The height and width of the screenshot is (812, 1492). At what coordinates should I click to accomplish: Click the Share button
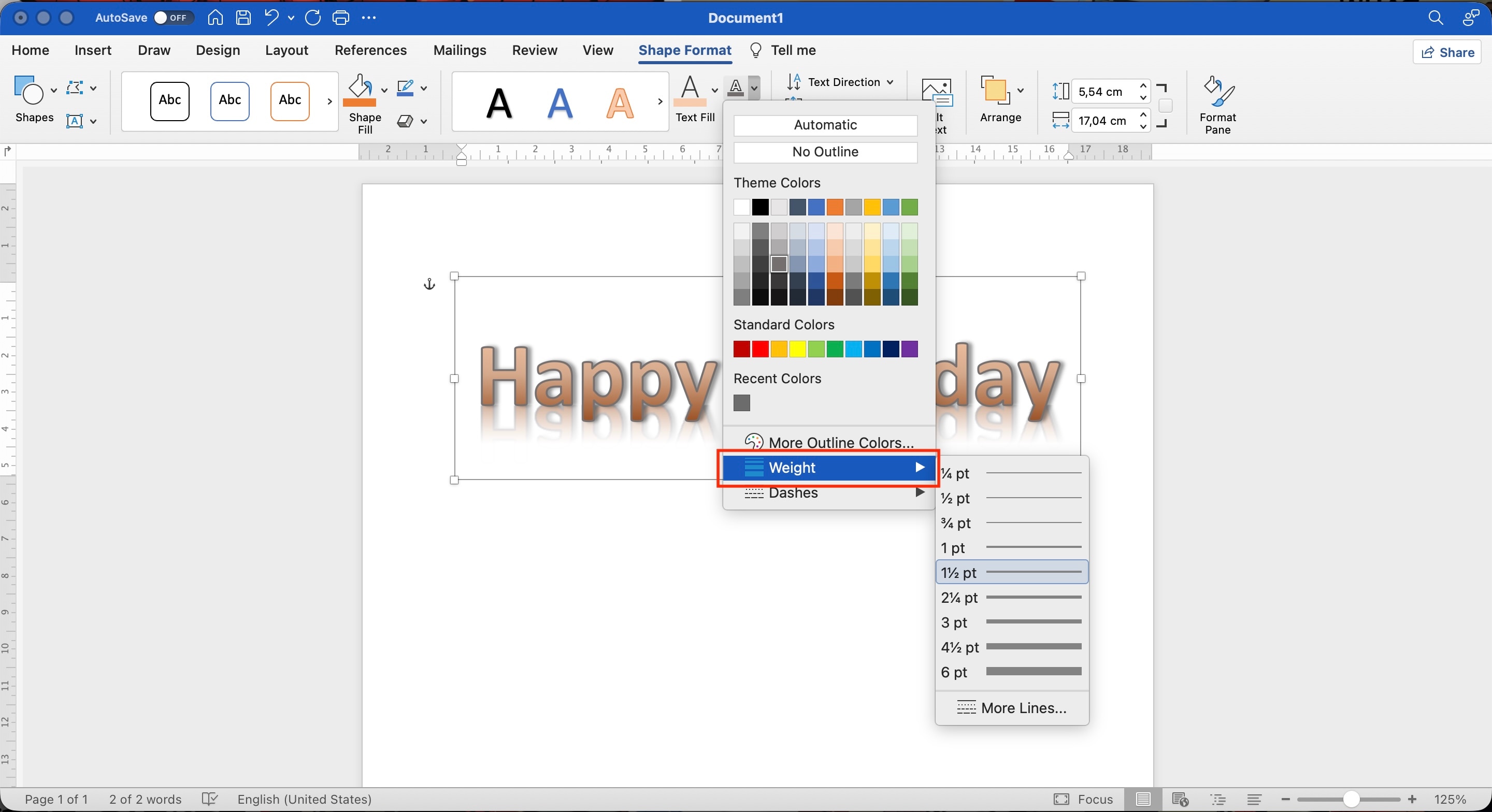[x=1447, y=52]
